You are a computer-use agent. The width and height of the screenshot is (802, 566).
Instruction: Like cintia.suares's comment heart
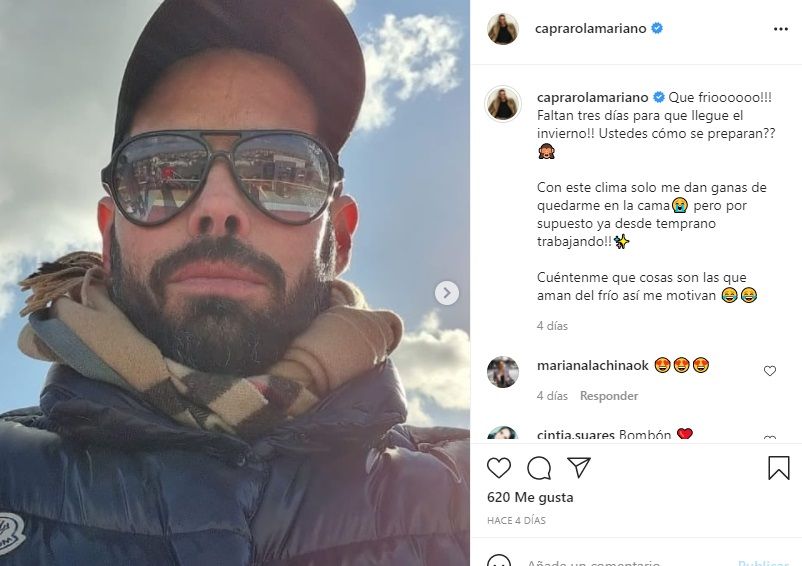point(770,438)
